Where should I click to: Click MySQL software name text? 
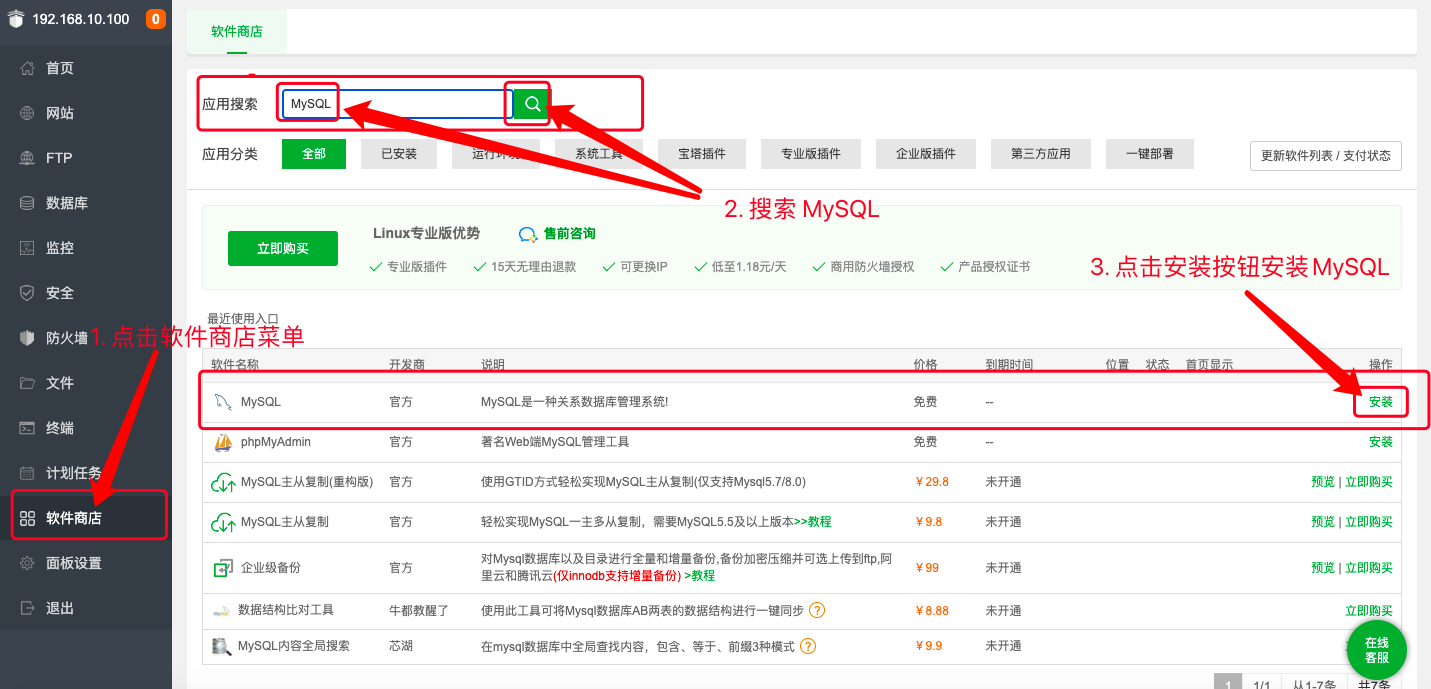[x=261, y=402]
